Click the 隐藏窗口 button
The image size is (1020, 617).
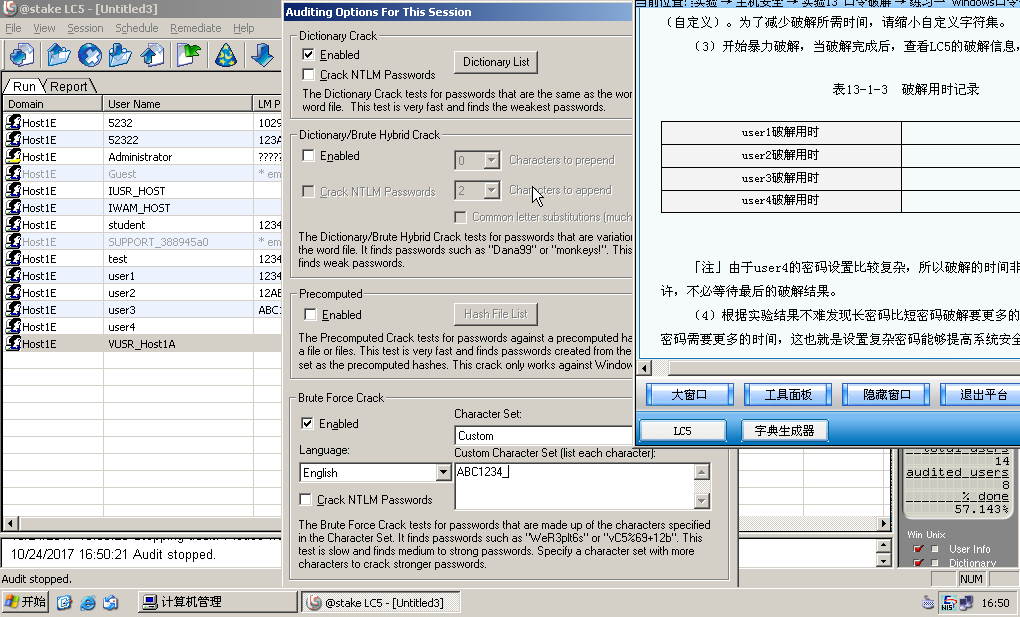point(887,394)
